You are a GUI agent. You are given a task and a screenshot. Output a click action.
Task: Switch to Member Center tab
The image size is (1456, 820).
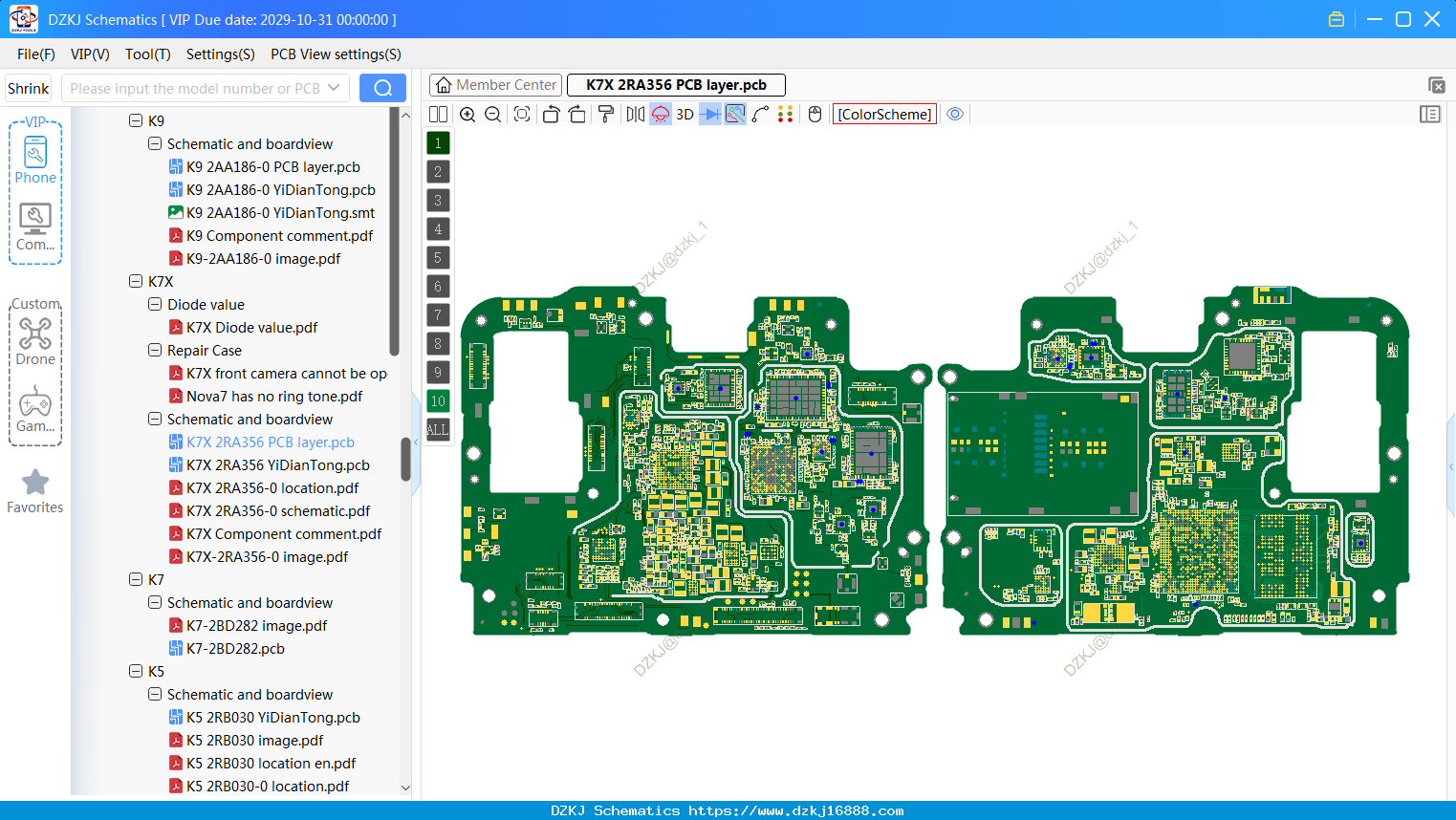(x=496, y=85)
